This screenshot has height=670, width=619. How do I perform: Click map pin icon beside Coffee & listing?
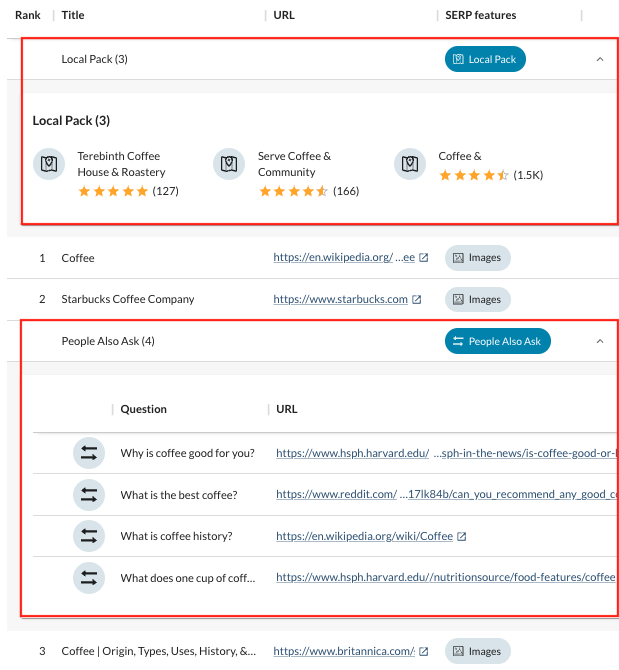410,164
